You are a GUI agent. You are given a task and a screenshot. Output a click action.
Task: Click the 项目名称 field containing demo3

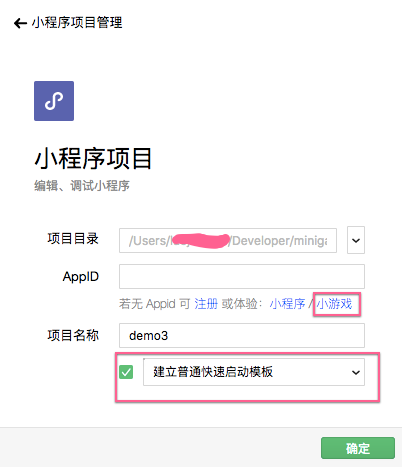pos(242,336)
